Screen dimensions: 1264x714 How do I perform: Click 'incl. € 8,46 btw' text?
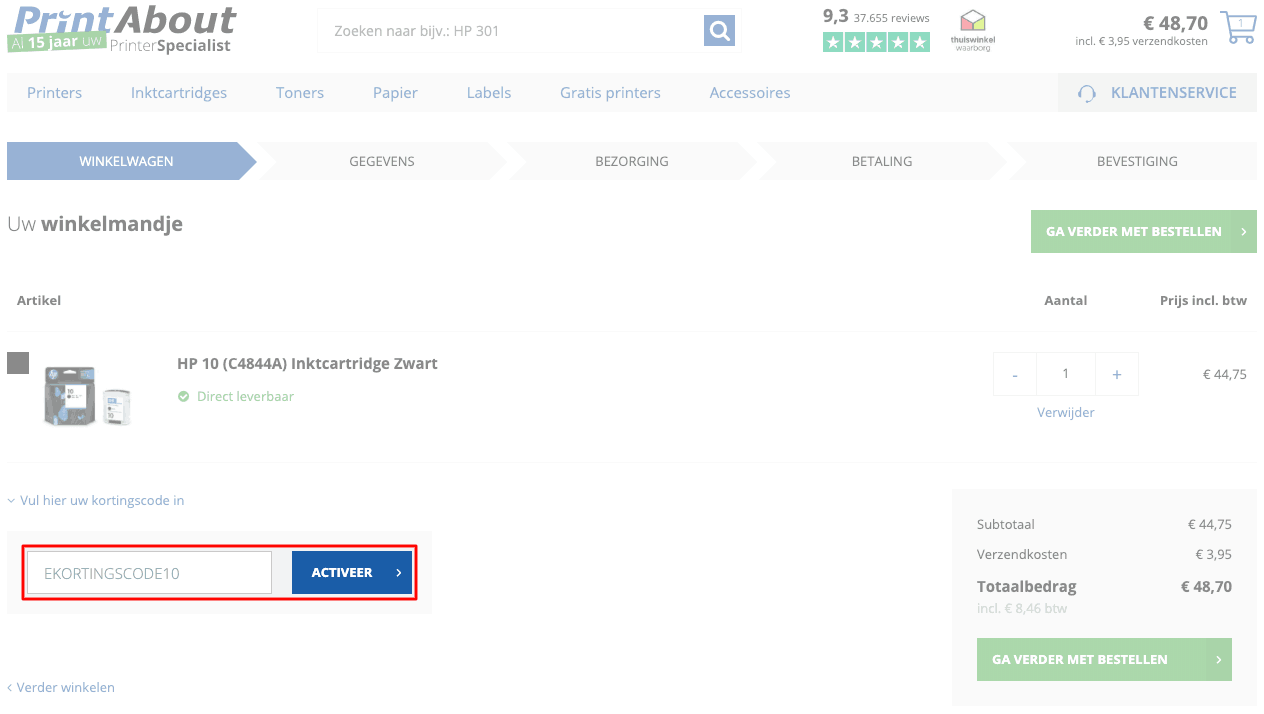click(x=1021, y=608)
